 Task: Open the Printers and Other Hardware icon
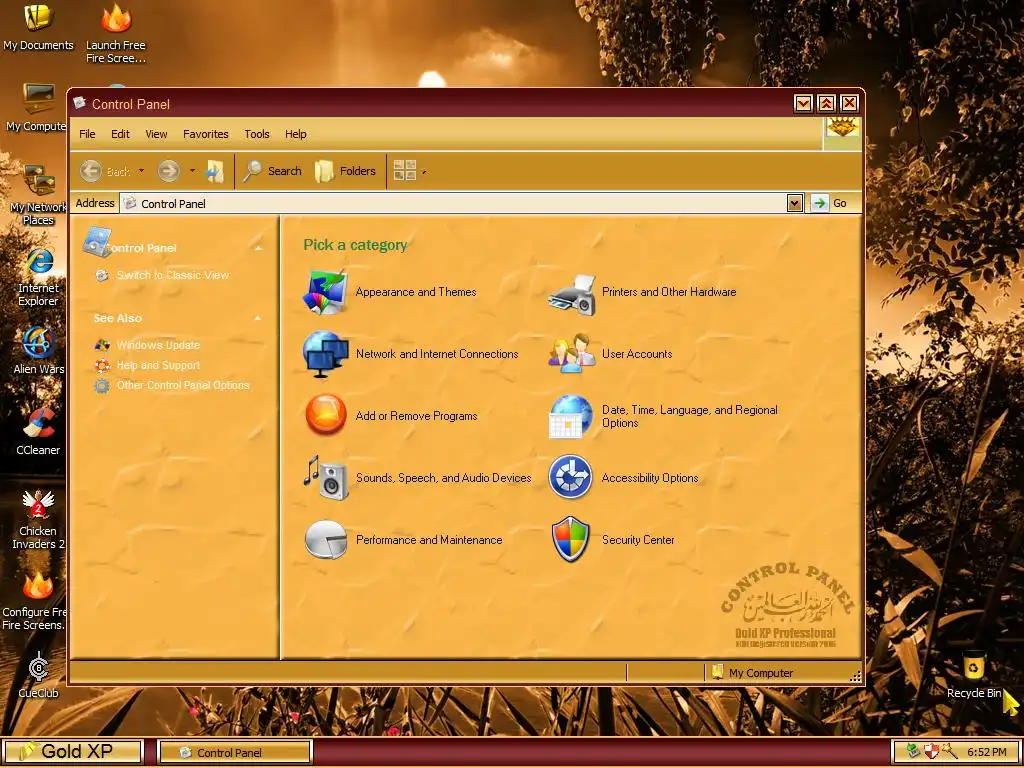tap(572, 294)
